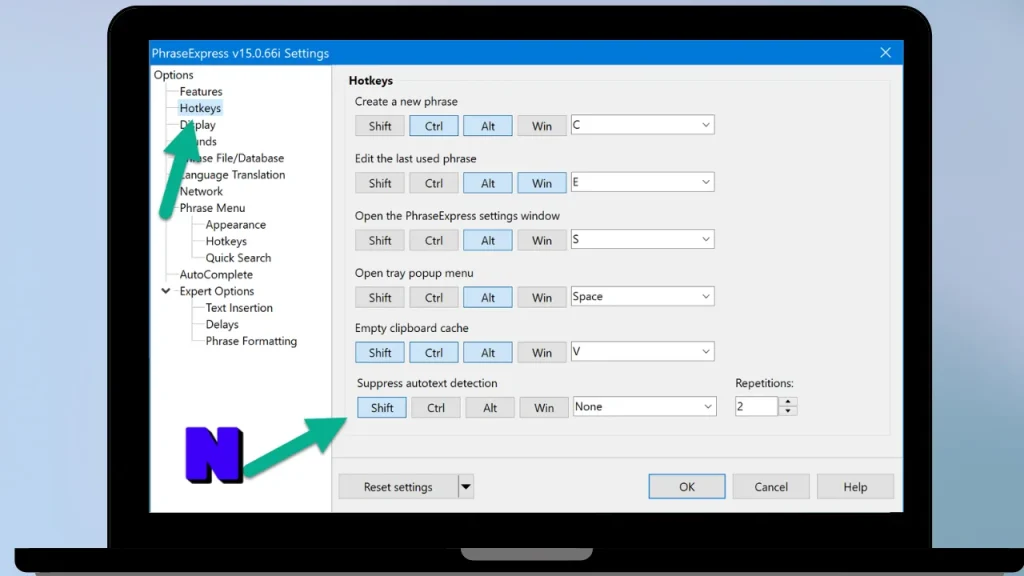Toggle Ctrl for Open PhraseExpress settings window

[x=434, y=240]
